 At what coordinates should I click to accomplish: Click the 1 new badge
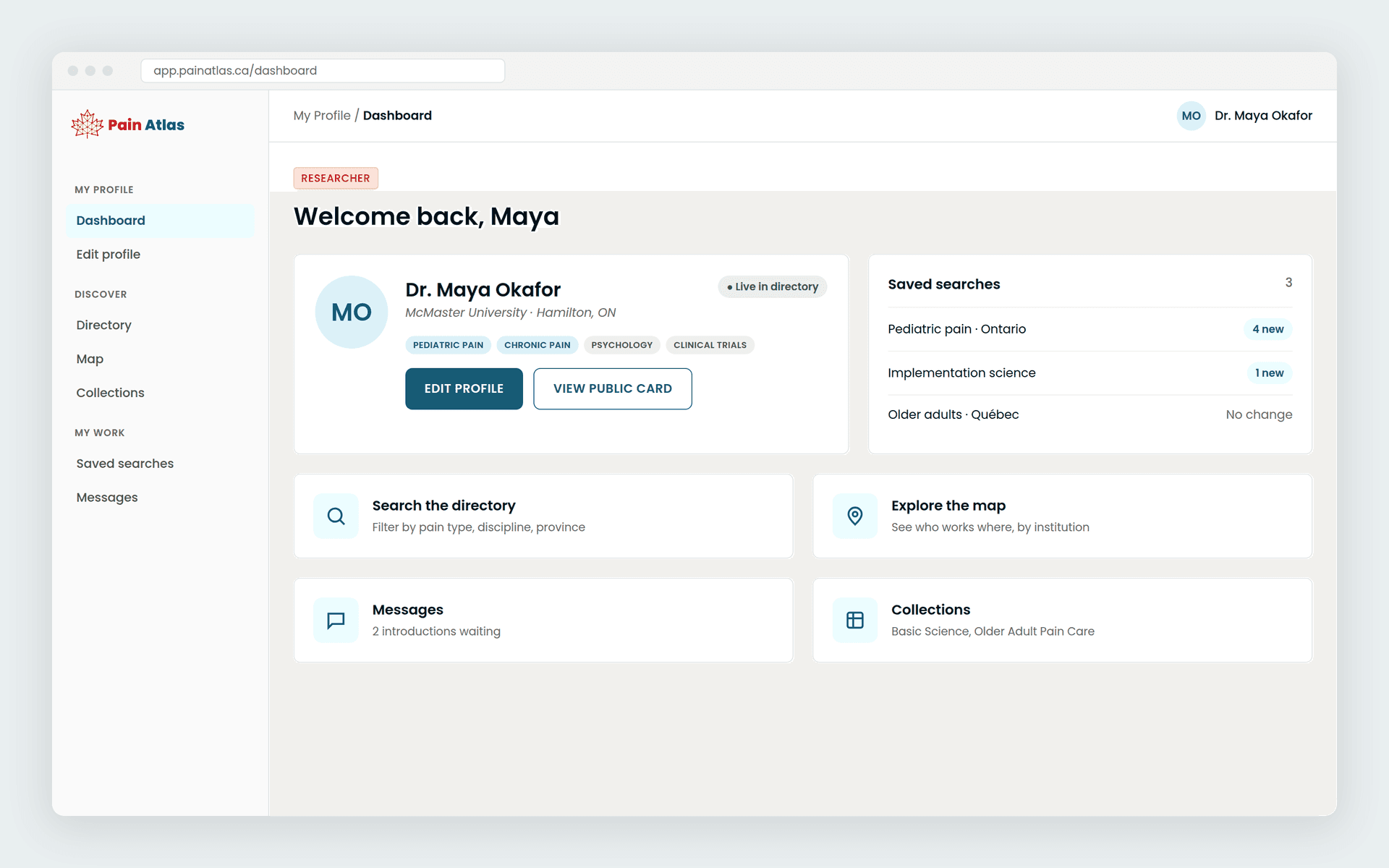(x=1270, y=373)
